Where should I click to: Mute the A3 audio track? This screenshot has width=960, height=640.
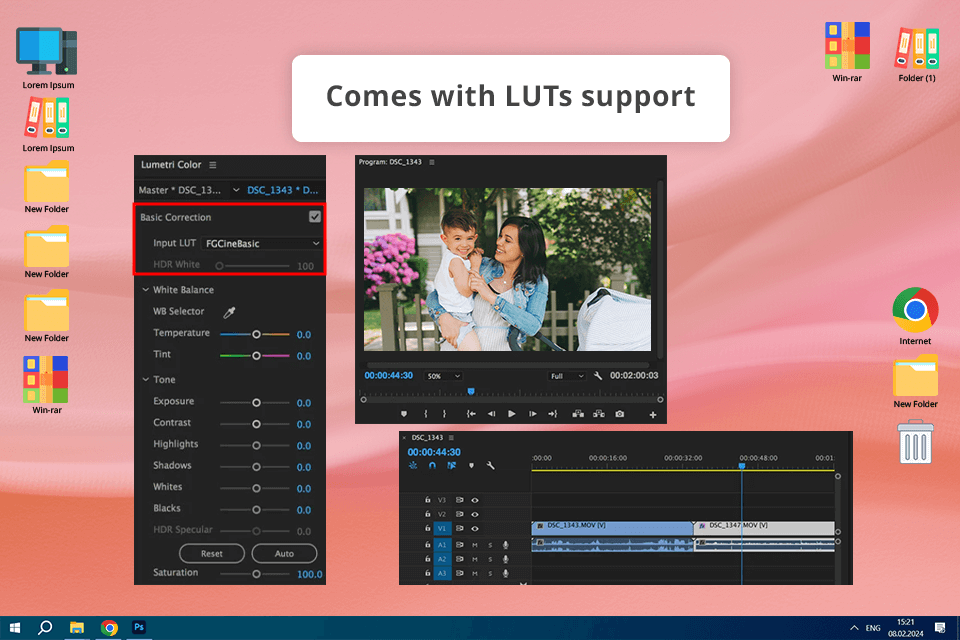click(x=474, y=573)
